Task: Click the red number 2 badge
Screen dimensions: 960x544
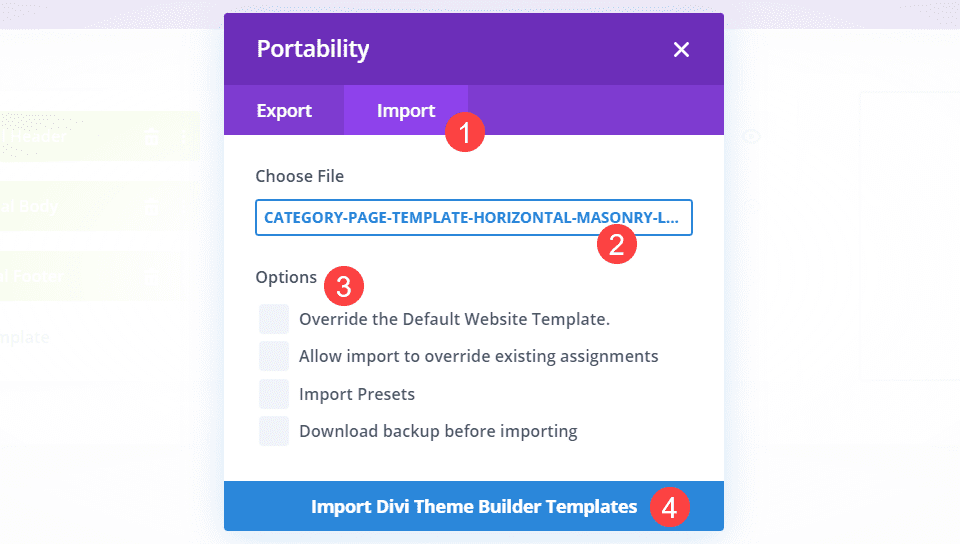Action: 617,242
